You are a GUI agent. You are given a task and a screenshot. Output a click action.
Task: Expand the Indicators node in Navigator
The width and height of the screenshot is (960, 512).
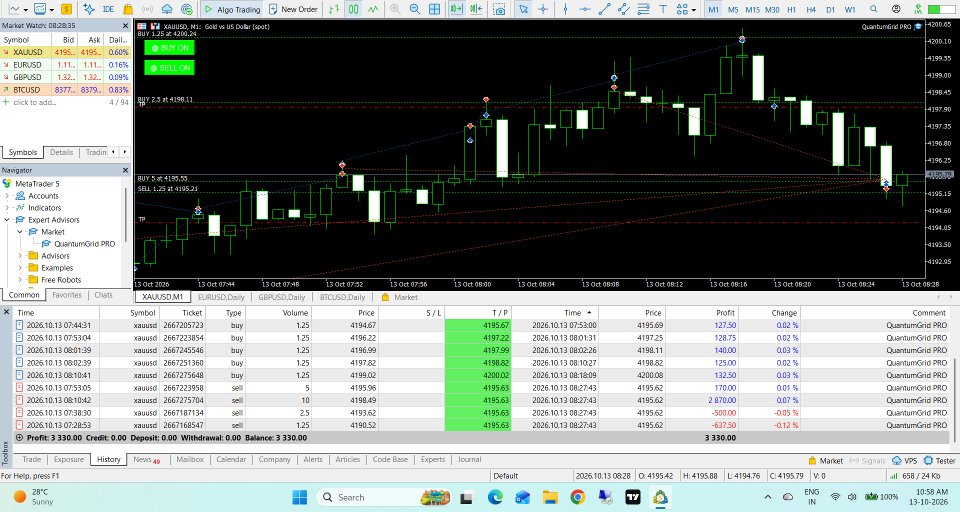coord(7,208)
